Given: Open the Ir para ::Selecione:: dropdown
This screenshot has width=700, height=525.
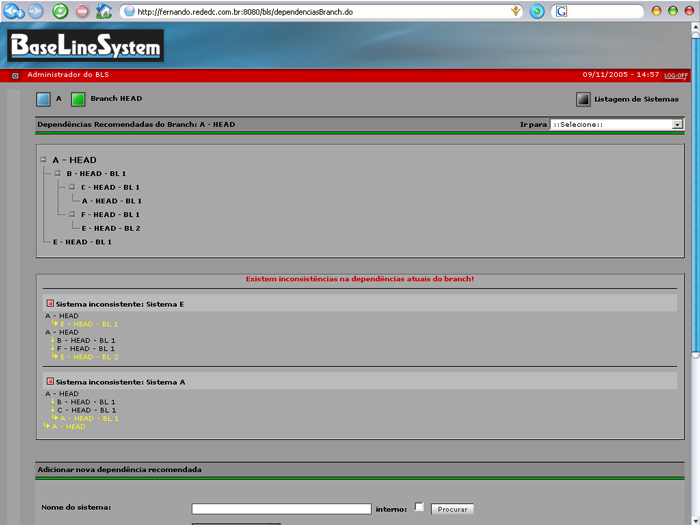Looking at the screenshot, I should [x=617, y=125].
